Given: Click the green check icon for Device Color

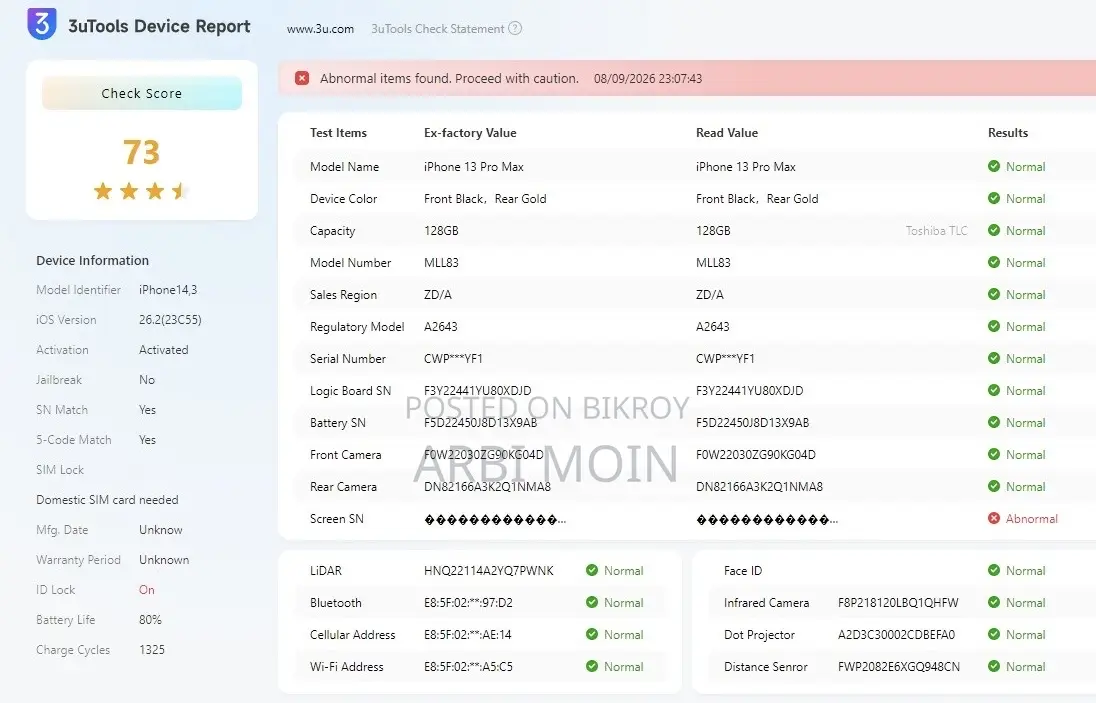Looking at the screenshot, I should (x=994, y=198).
